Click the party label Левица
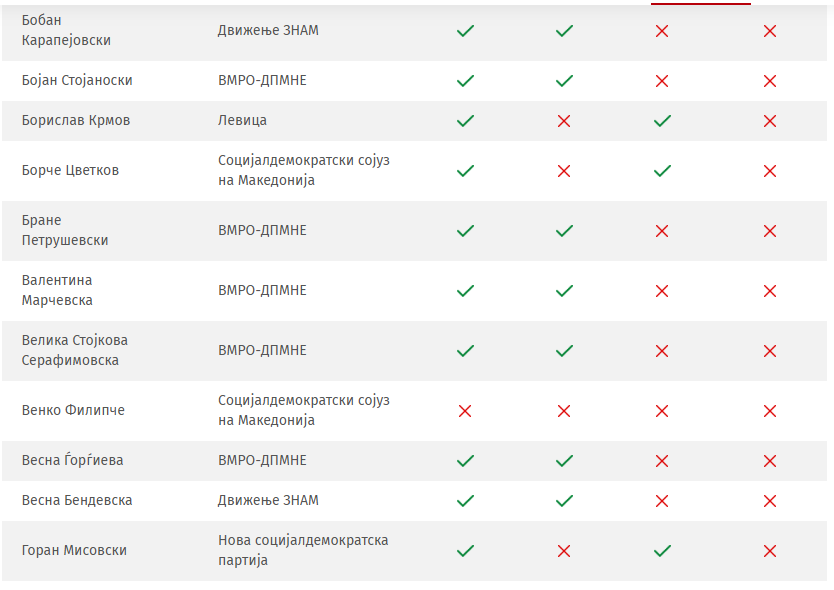The image size is (834, 590). point(242,121)
